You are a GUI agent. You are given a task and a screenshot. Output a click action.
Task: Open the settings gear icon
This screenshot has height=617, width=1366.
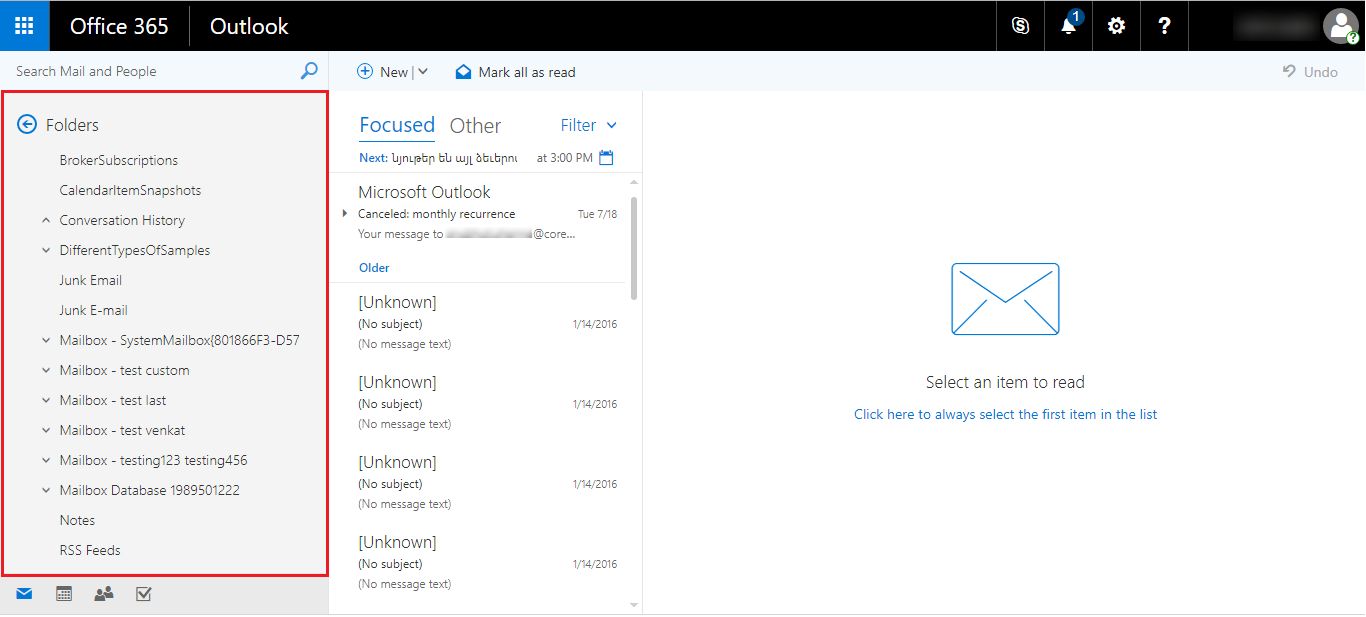point(1116,26)
